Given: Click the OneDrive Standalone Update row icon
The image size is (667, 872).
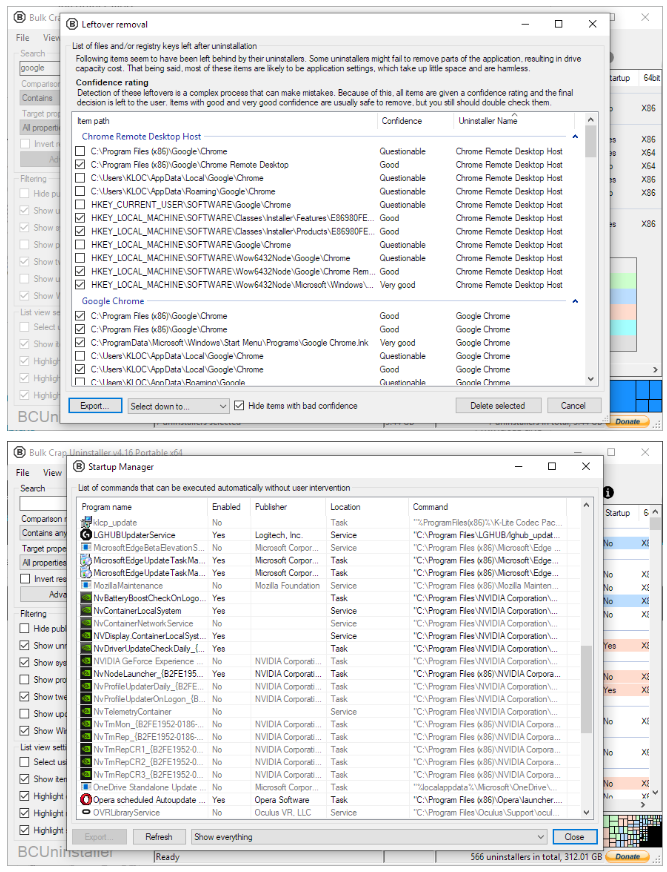Looking at the screenshot, I should tap(86, 787).
